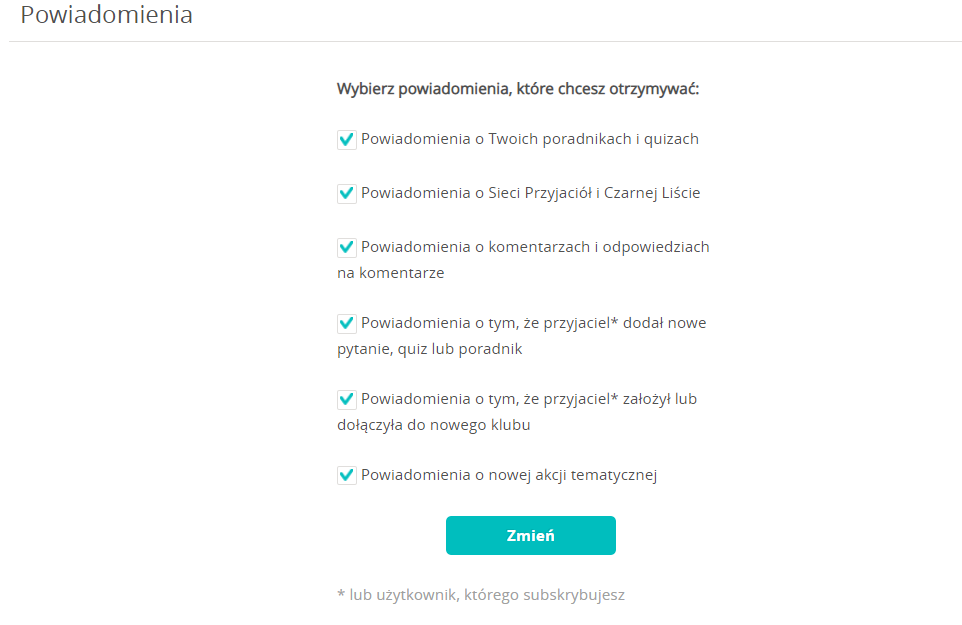
Task: Click the label text 'Powiadomienia o Twoich poradnikach i quizach'
Action: [530, 139]
